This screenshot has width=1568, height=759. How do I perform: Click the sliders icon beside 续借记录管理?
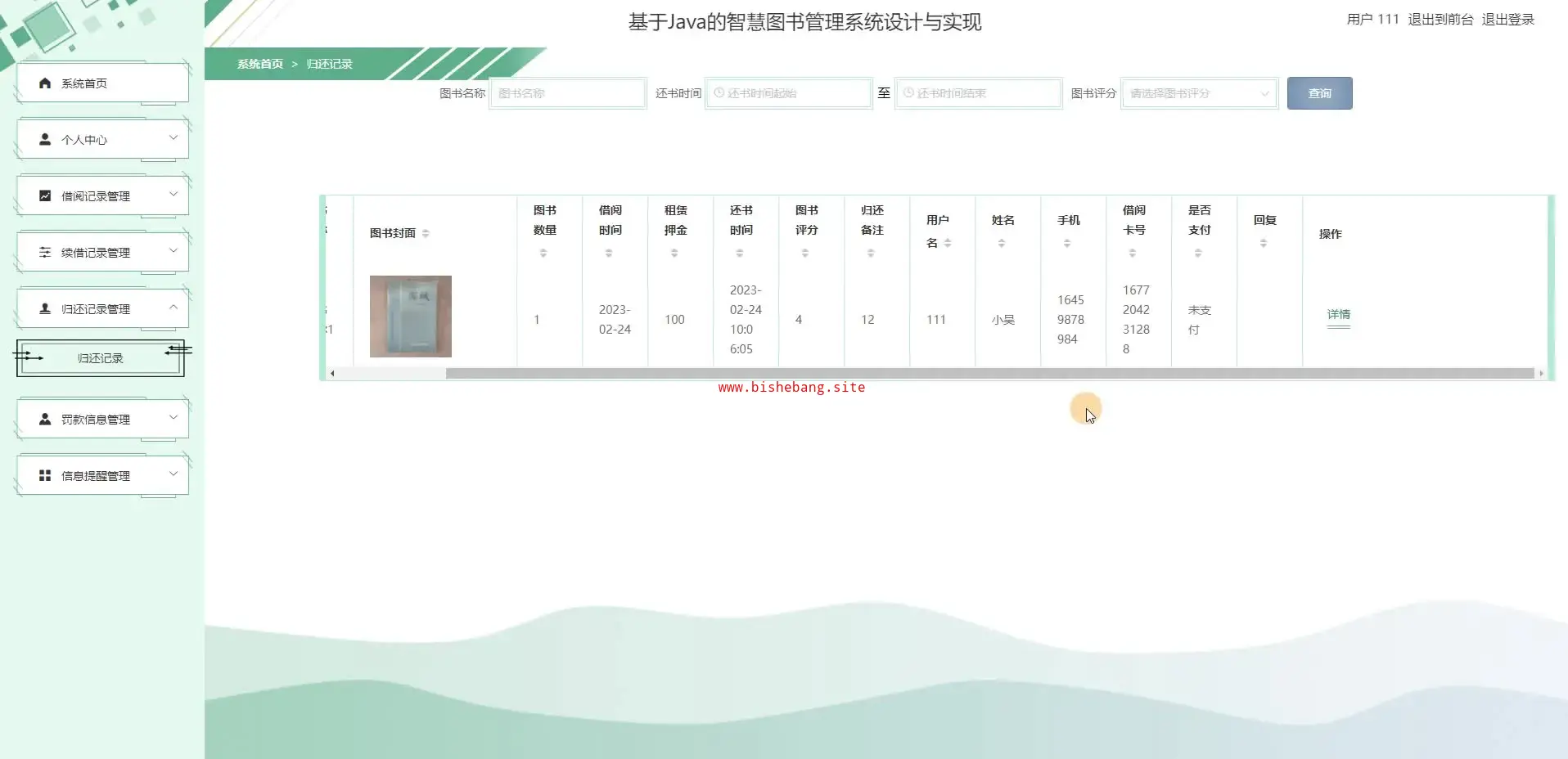pos(45,253)
